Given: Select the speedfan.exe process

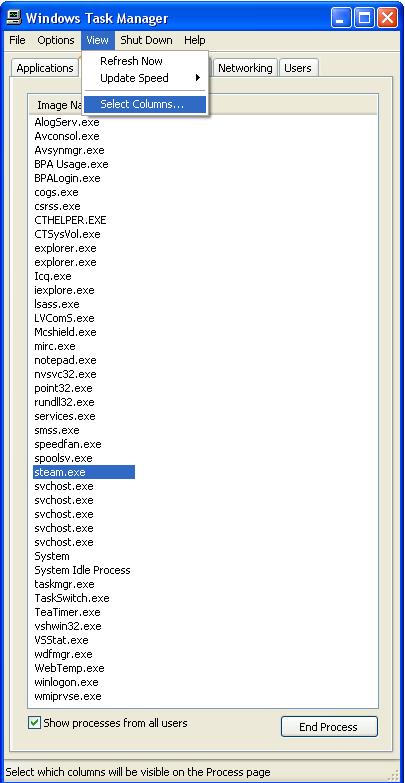Looking at the screenshot, I should pos(68,444).
